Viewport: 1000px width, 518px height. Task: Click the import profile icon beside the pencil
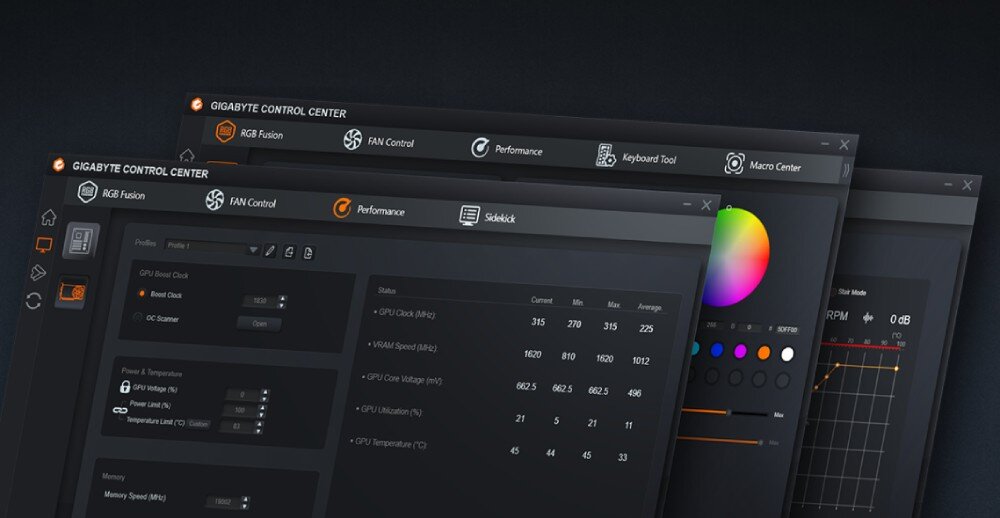tap(290, 252)
